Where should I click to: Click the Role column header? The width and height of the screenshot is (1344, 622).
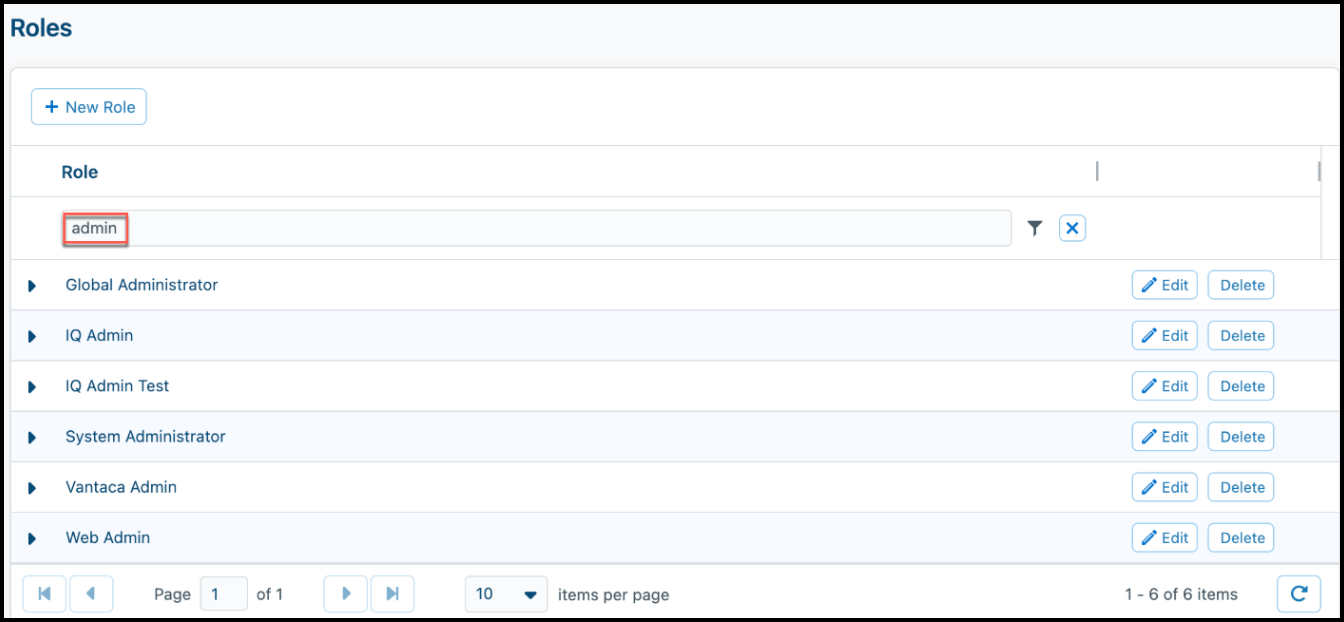(x=80, y=172)
